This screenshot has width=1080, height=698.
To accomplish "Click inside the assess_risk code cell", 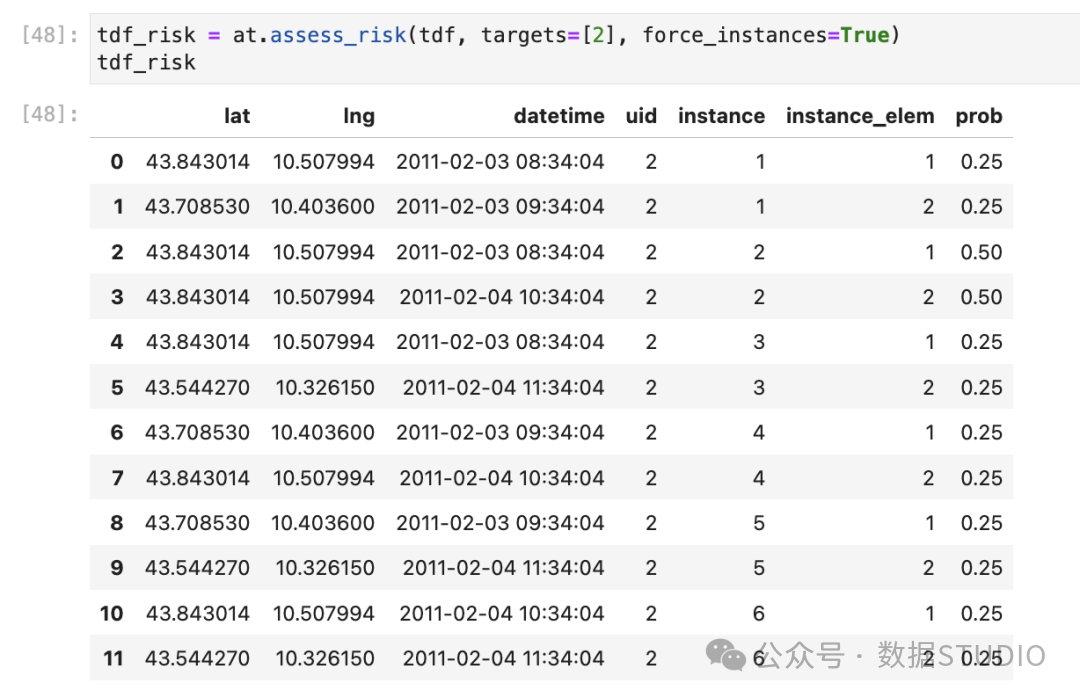I will tap(584, 48).
